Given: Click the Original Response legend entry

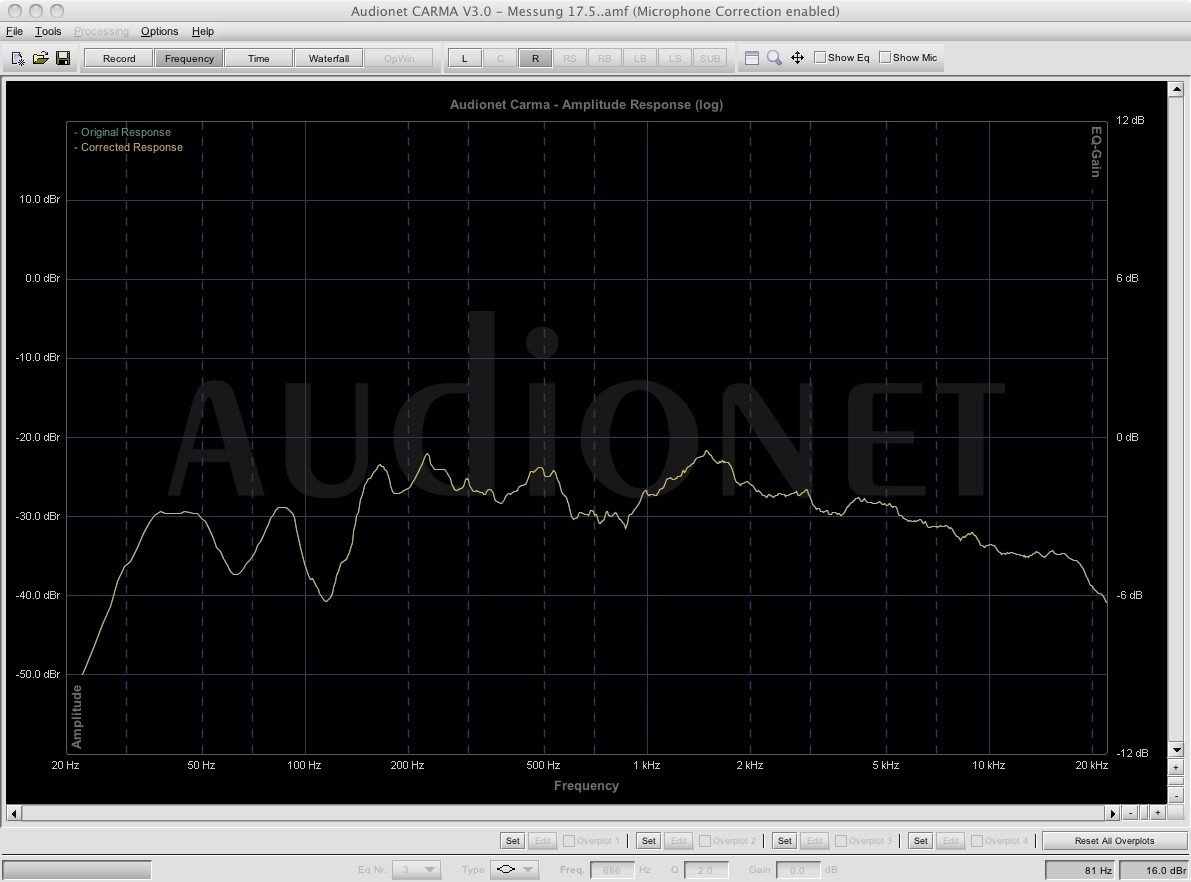Looking at the screenshot, I should 122,132.
